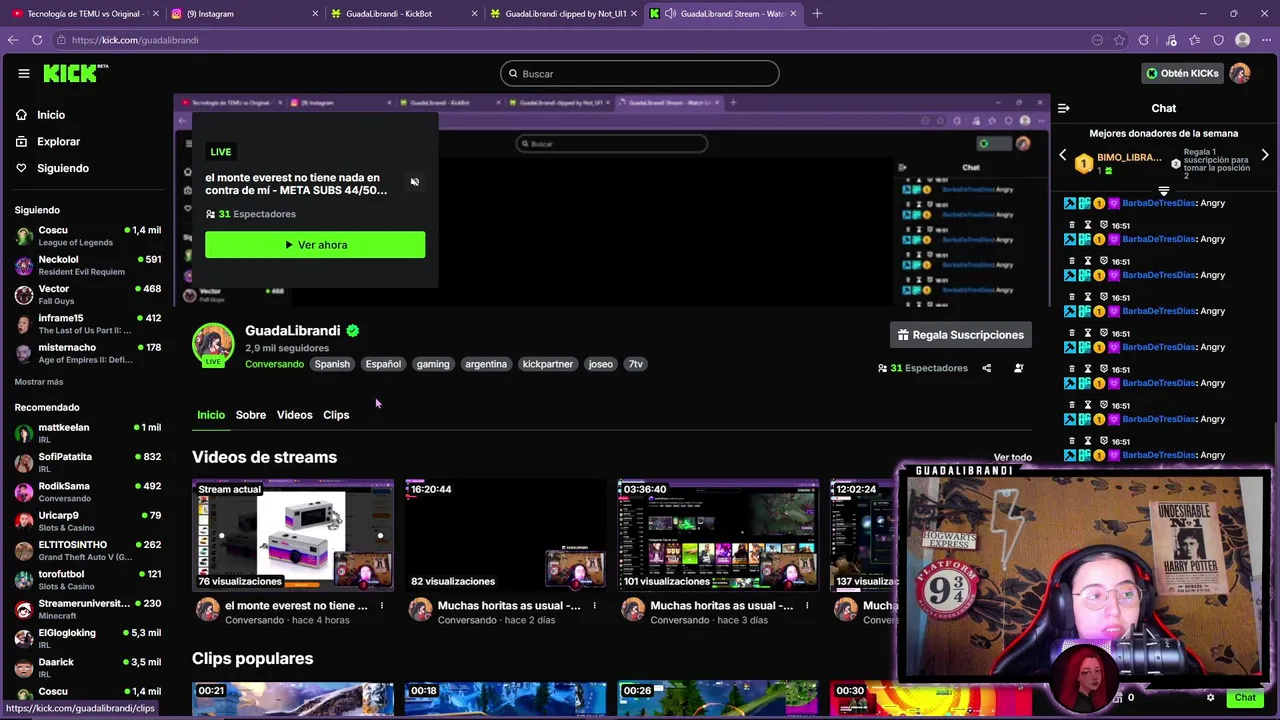Open the Videos channel tab

[x=294, y=415]
